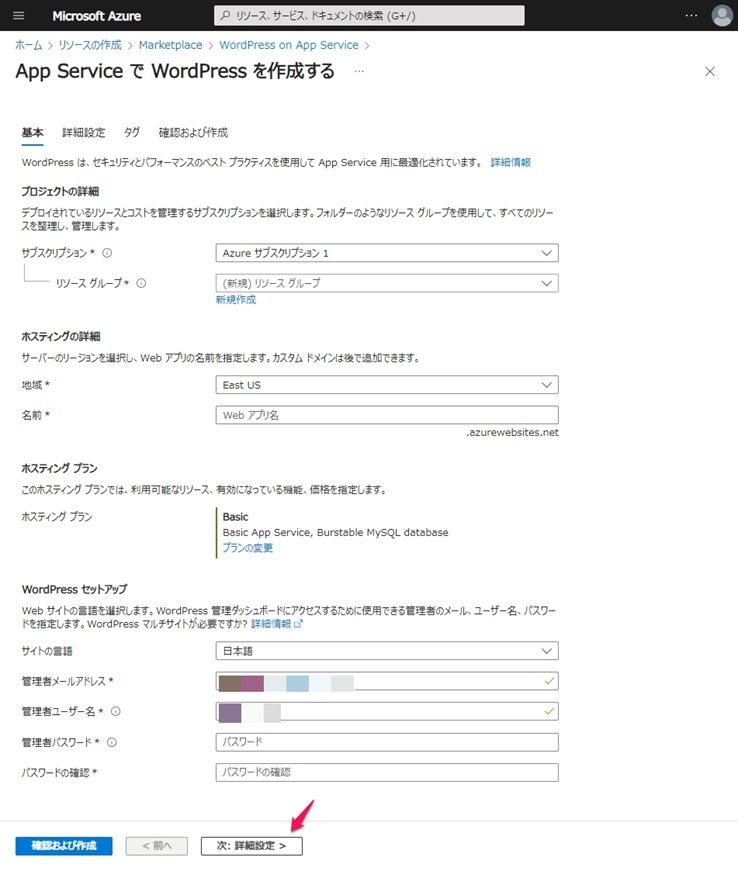Click 次: 詳細設定 > button

[252, 845]
